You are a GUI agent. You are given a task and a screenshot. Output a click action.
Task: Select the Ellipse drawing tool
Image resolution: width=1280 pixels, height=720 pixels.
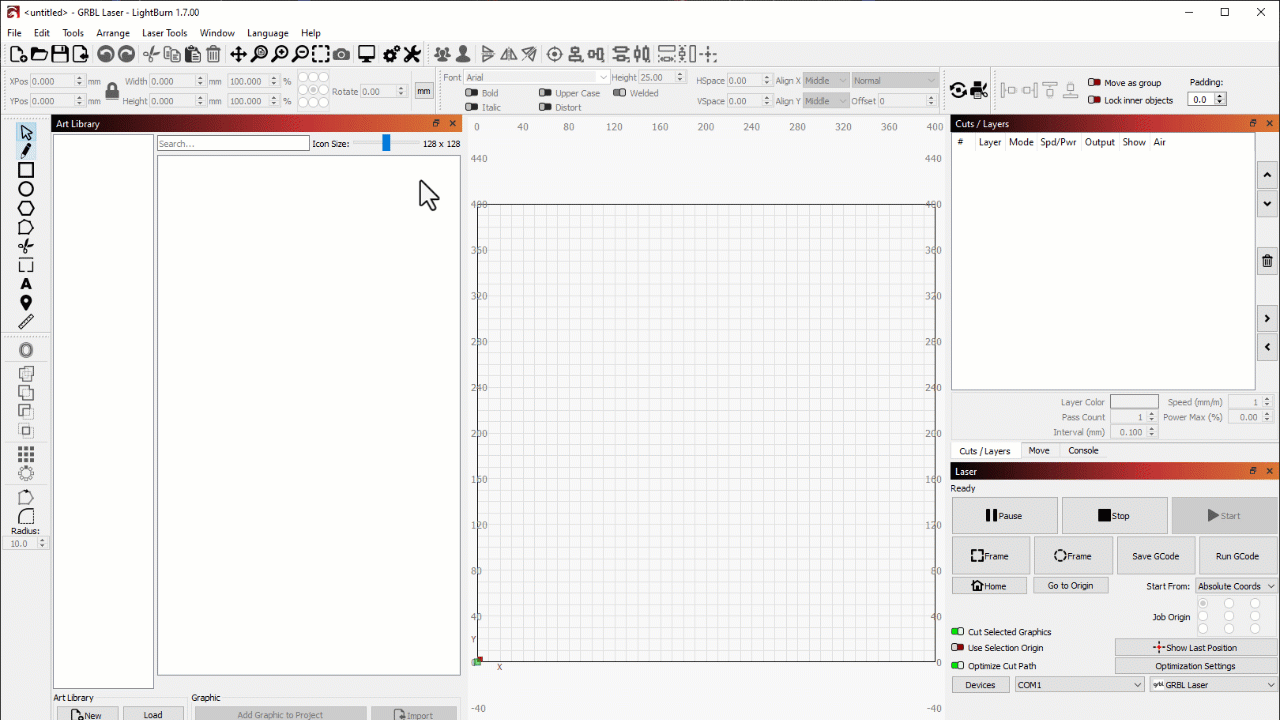click(27, 189)
